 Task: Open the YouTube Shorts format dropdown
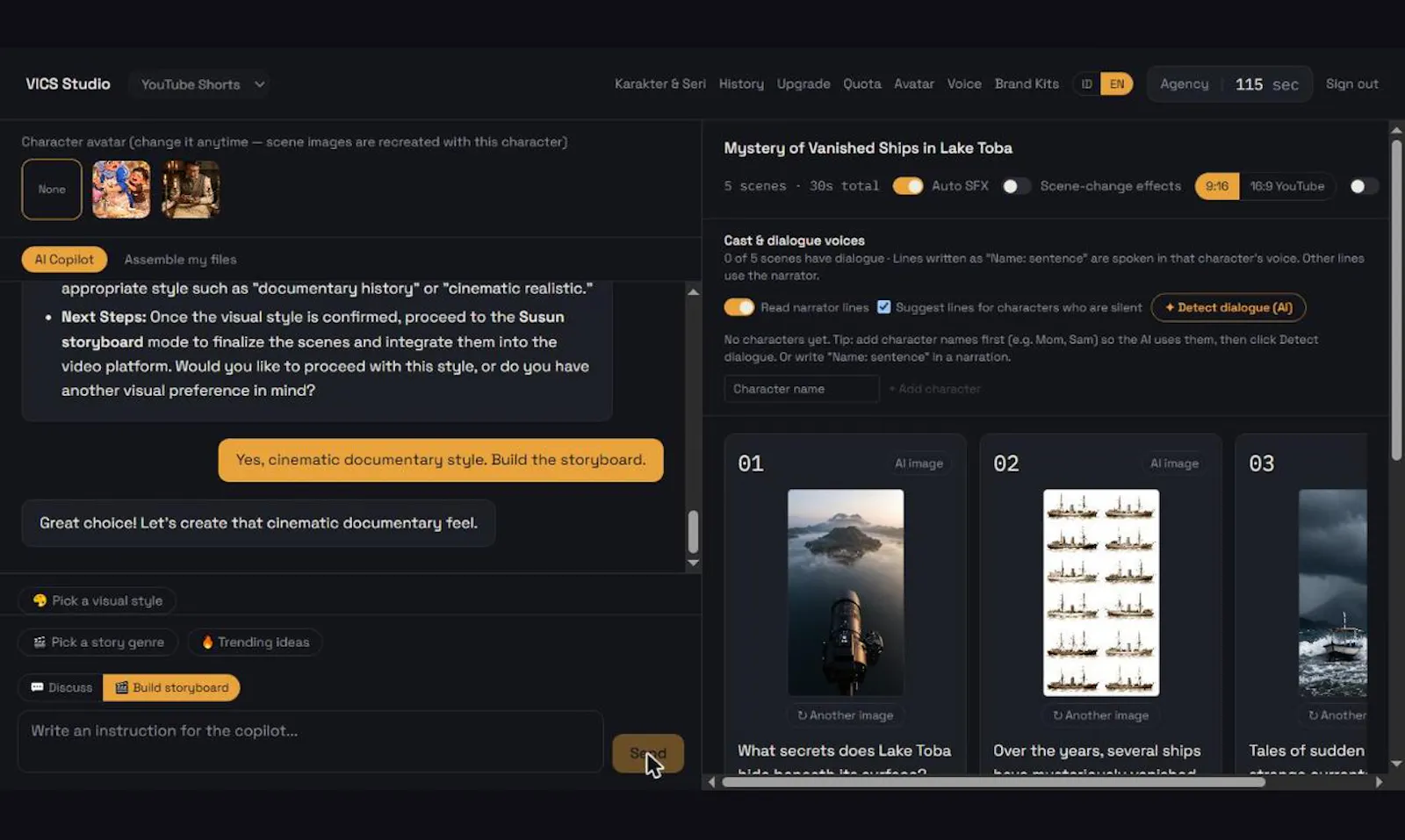203,84
